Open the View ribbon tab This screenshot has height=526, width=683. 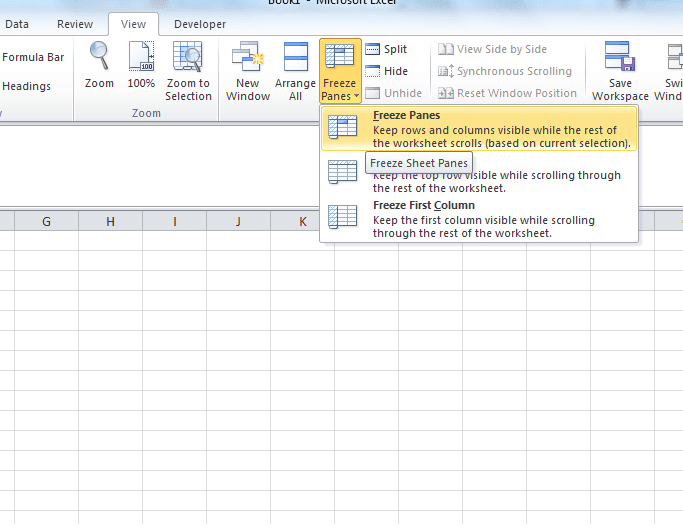pyautogui.click(x=133, y=24)
